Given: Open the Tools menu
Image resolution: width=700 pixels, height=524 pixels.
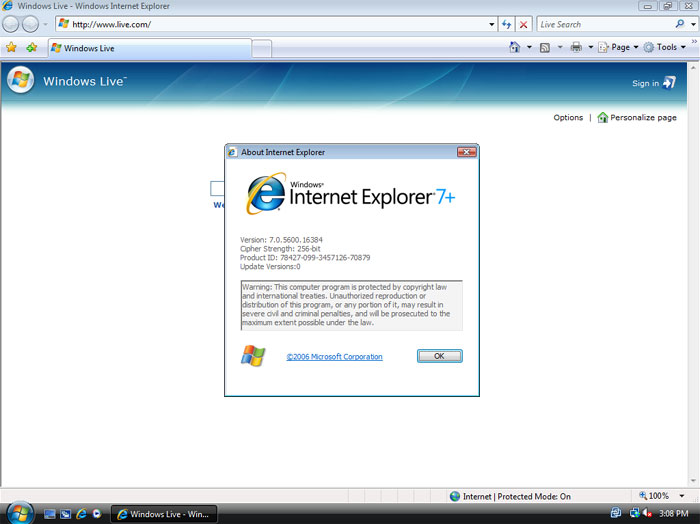Looking at the screenshot, I should 665,47.
